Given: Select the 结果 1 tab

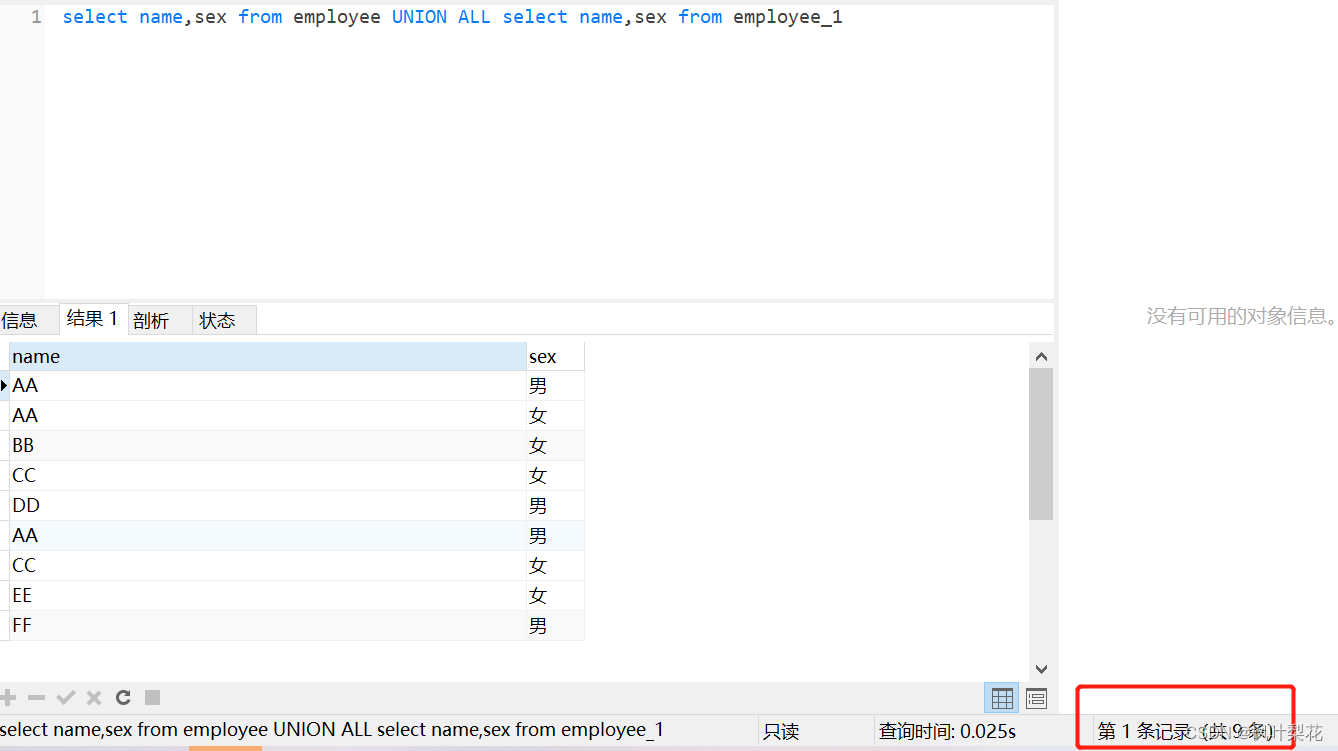Looking at the screenshot, I should [93, 319].
